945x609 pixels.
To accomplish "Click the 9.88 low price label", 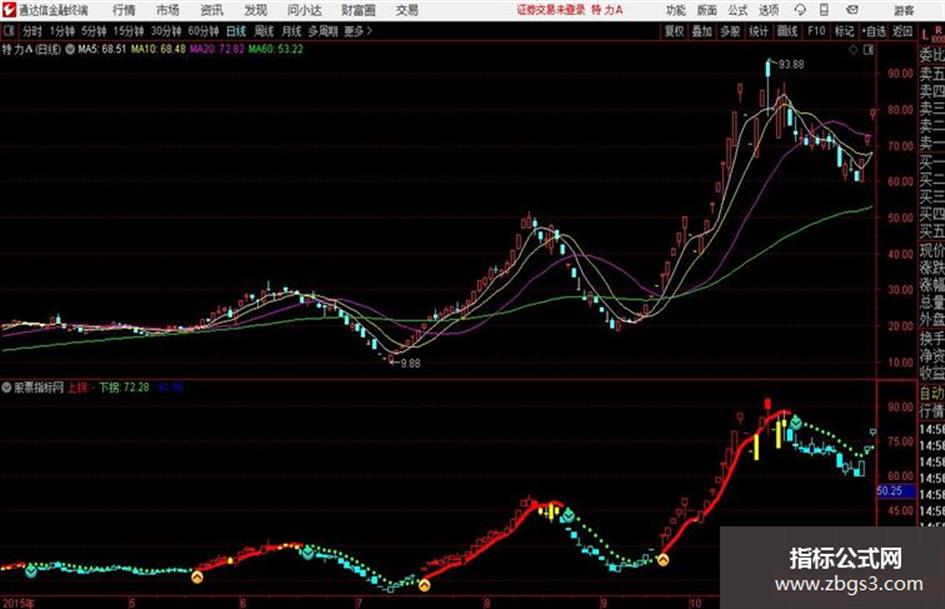I will click(x=410, y=363).
